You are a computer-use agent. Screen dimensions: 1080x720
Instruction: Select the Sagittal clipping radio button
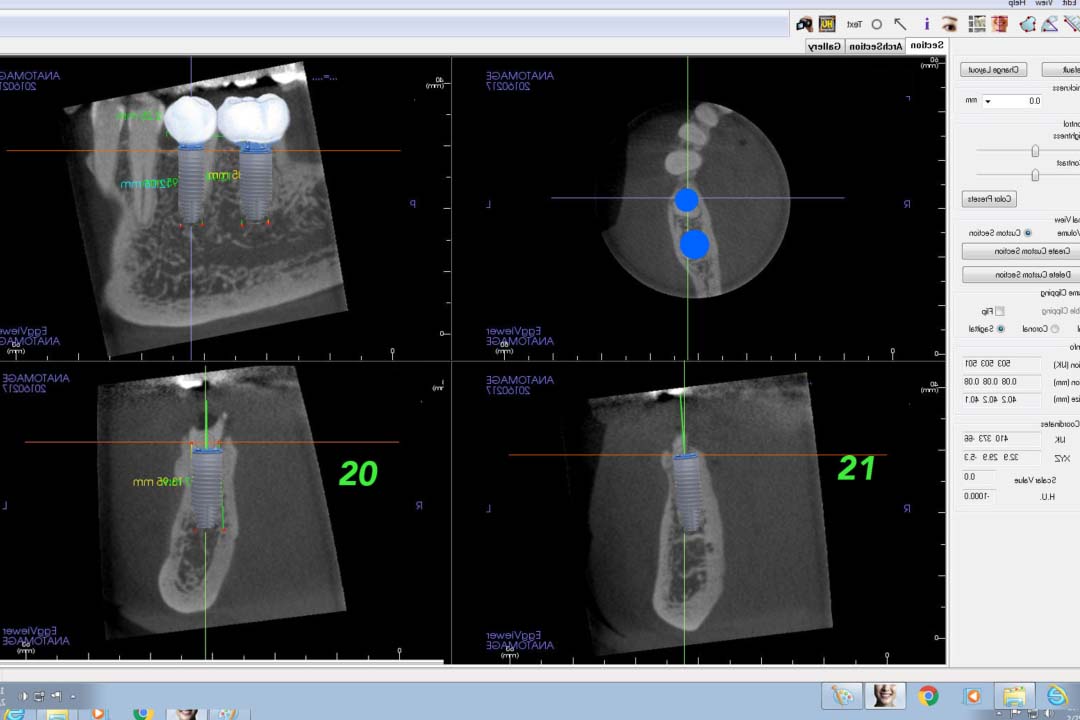coord(1001,329)
